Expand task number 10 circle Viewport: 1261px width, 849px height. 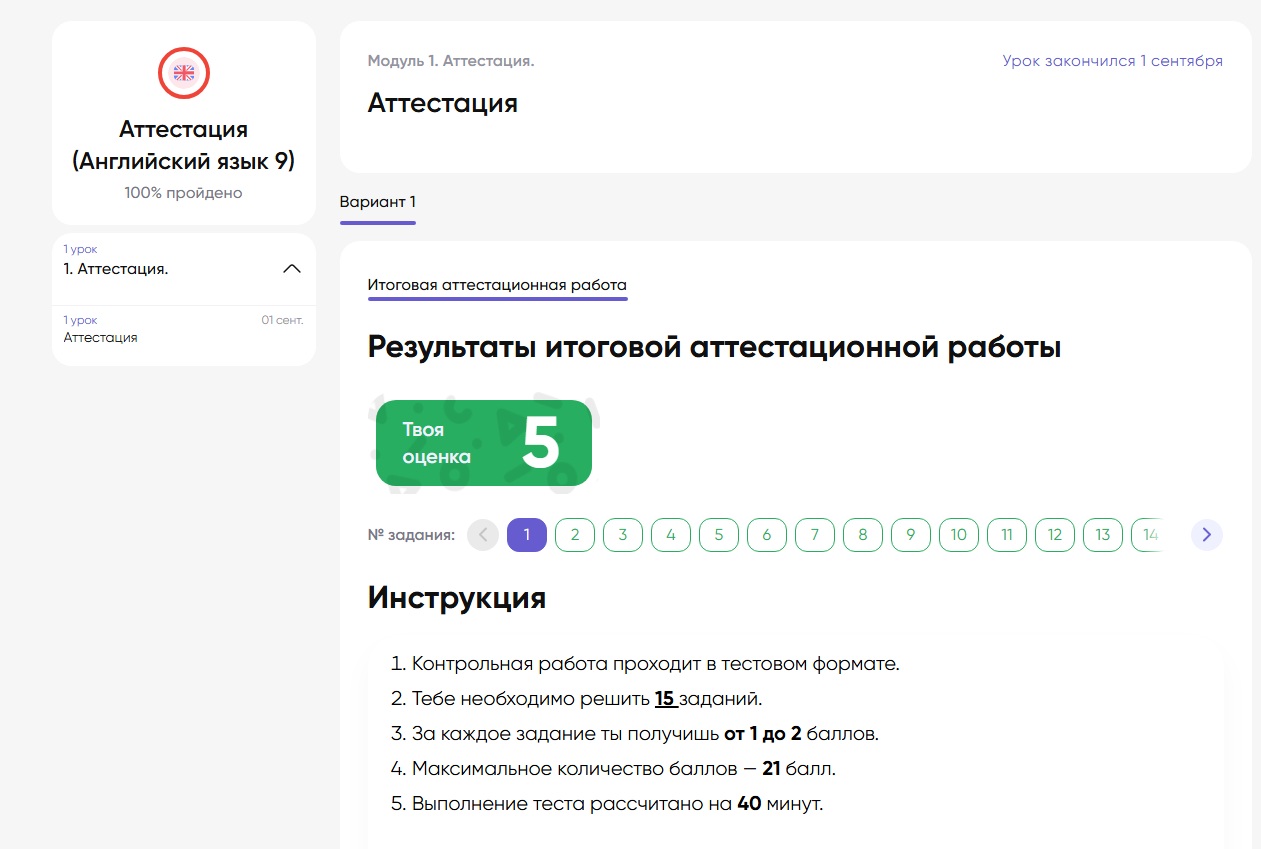coord(958,535)
